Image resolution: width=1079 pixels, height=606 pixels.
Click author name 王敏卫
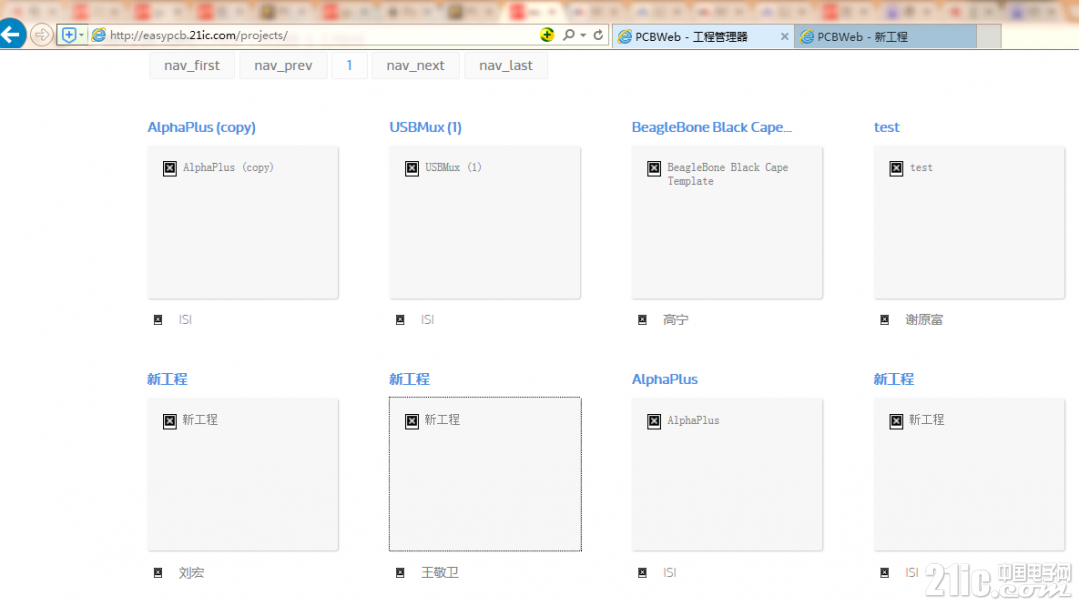pyautogui.click(x=440, y=573)
